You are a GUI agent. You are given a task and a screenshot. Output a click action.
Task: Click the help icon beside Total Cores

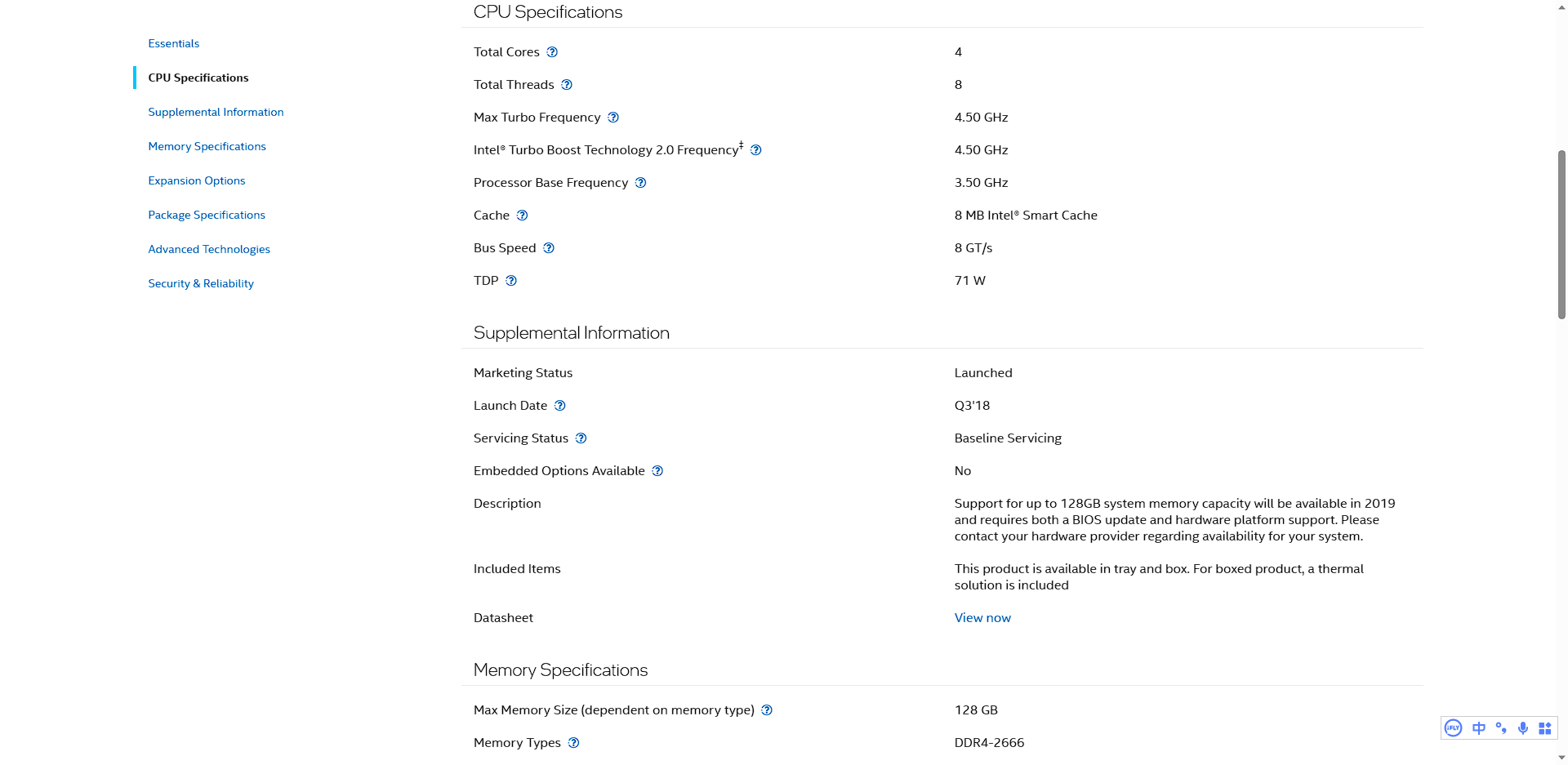(x=552, y=52)
